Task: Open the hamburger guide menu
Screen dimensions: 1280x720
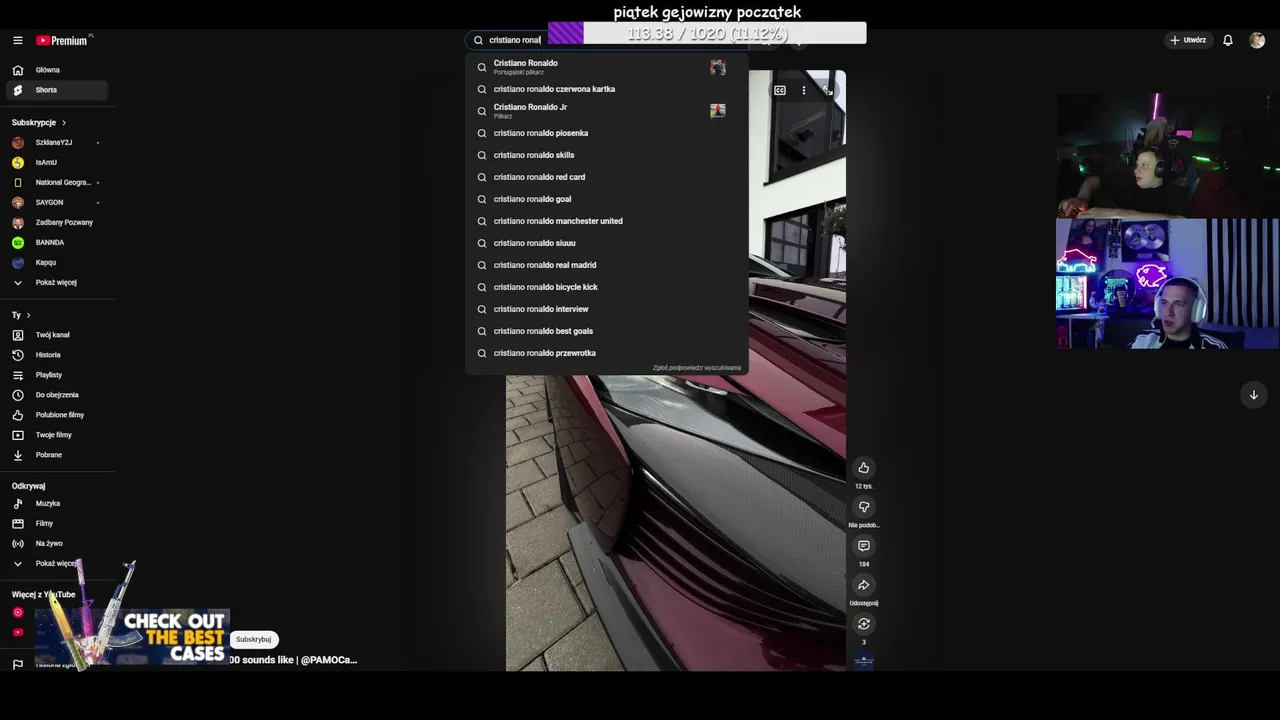Action: 17,40
